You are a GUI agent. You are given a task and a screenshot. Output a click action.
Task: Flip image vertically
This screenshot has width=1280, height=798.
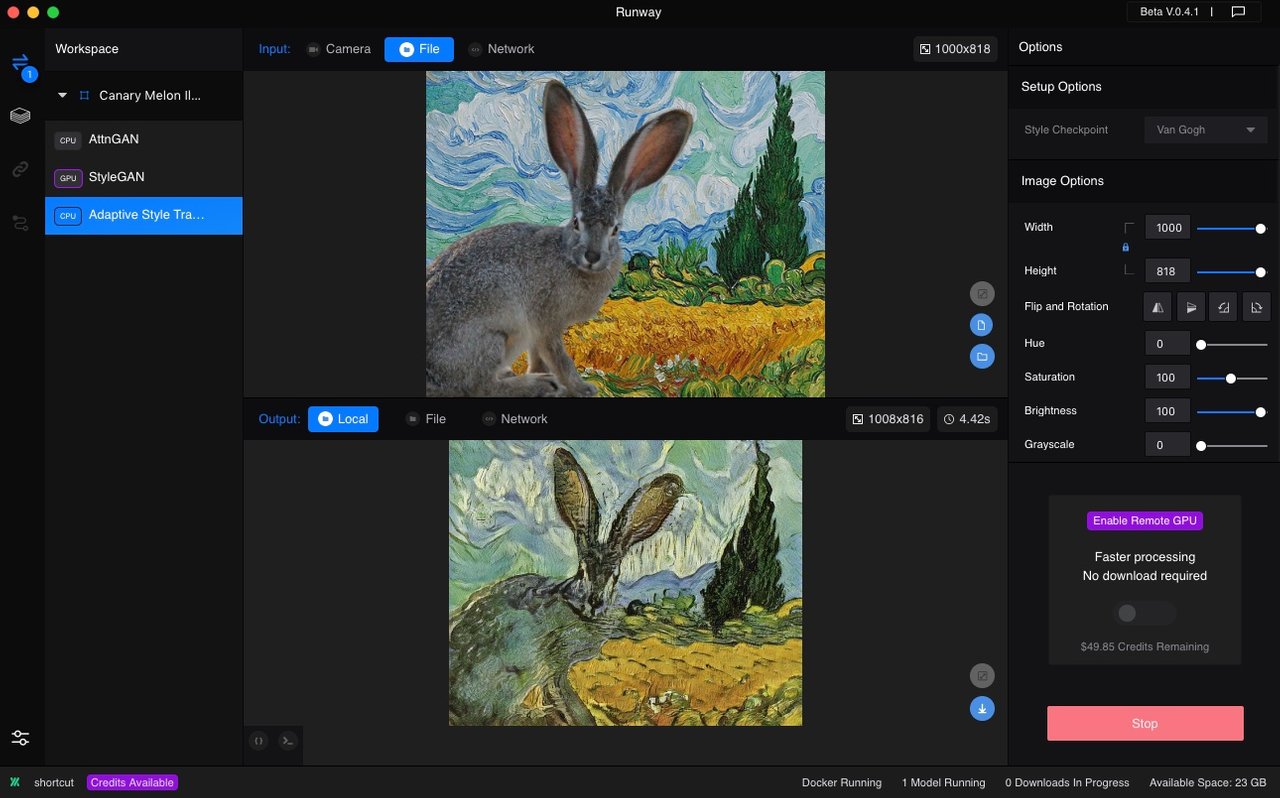pos(1190,307)
